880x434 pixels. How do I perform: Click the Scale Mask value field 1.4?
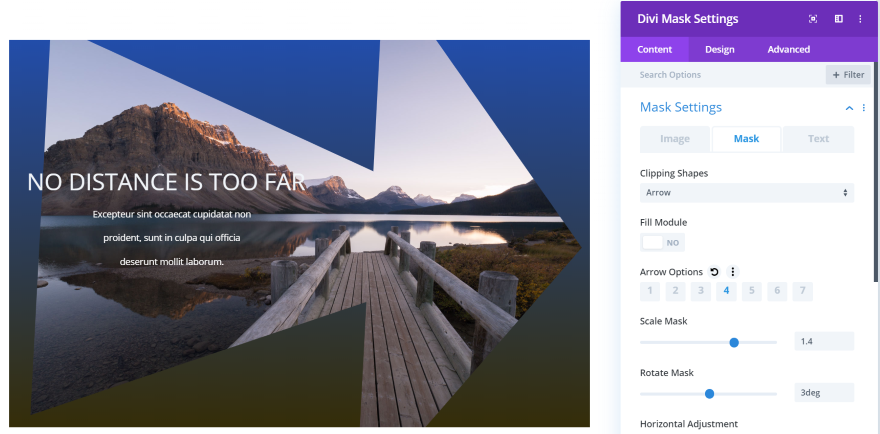point(824,341)
